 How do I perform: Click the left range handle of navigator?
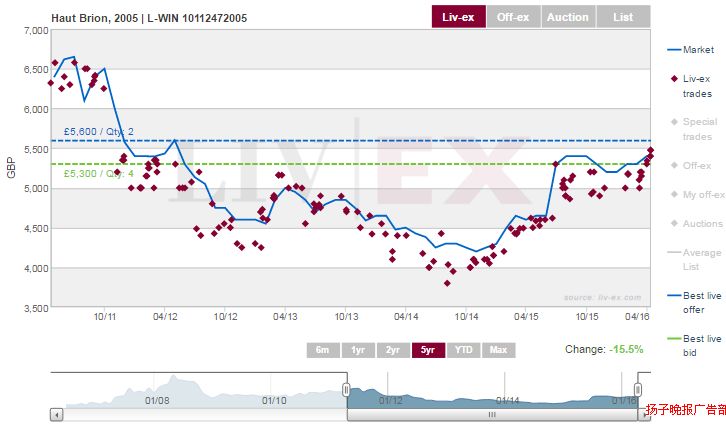(346, 389)
